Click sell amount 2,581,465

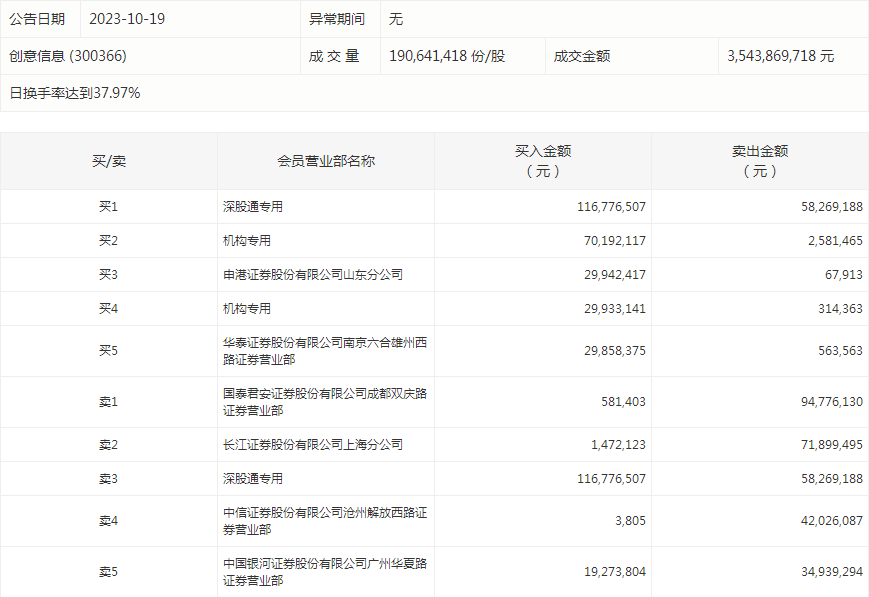point(835,241)
